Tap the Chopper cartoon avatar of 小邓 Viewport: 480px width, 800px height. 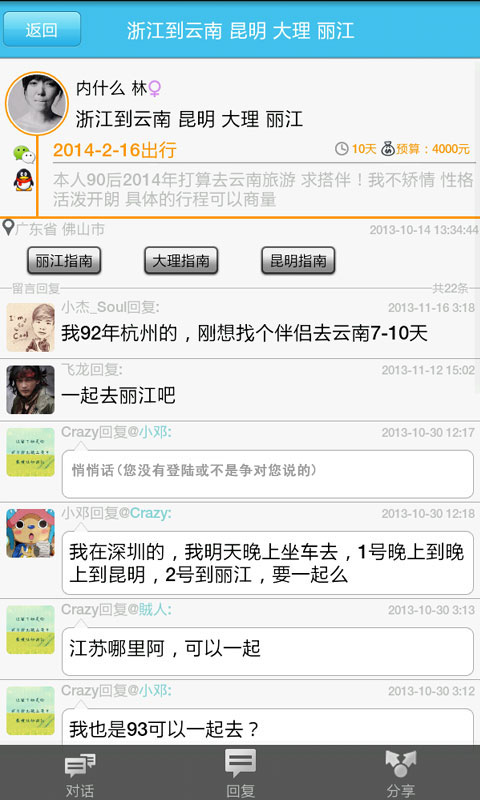31,533
